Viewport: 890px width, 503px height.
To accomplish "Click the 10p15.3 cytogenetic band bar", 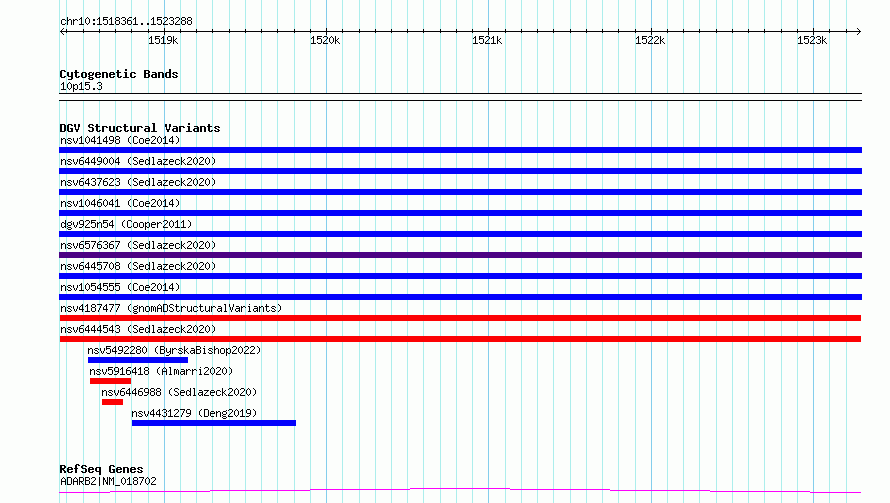I will [x=460, y=97].
